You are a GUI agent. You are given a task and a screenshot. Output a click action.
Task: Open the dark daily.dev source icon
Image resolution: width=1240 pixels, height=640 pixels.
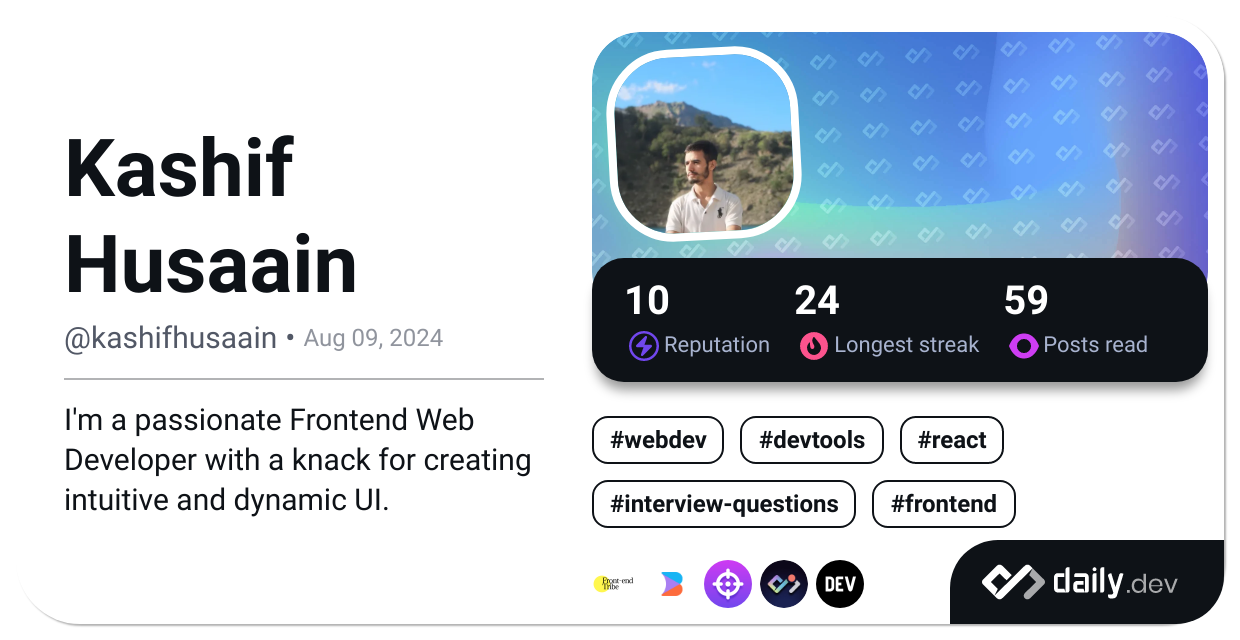pos(784,584)
